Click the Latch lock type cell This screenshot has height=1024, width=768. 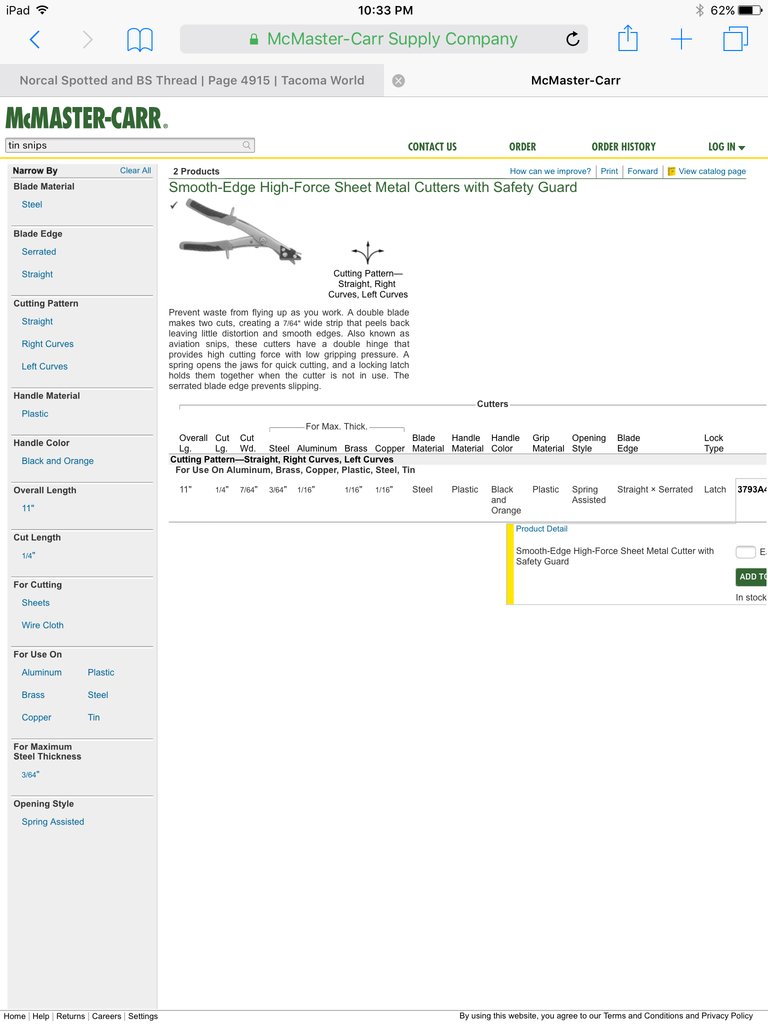(x=715, y=489)
